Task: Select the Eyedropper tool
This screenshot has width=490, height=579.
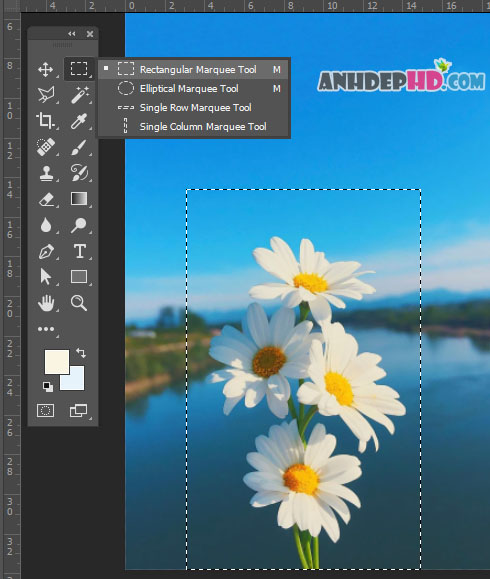Action: pos(79,121)
